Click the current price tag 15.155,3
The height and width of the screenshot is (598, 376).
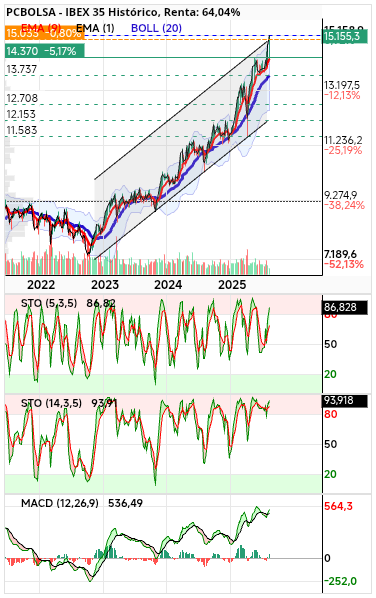(345, 37)
